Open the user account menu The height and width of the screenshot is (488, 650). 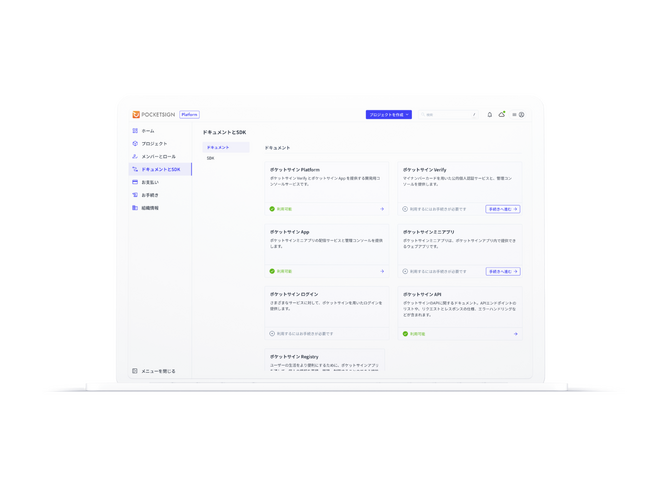519,115
